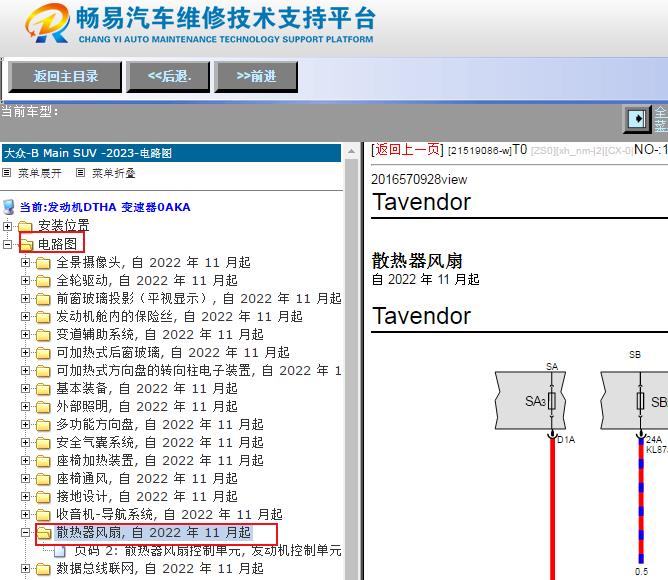Image resolution: width=668 pixels, height=580 pixels.
Task: Click the 安全气囊系统 folder icon
Action: click(43, 443)
